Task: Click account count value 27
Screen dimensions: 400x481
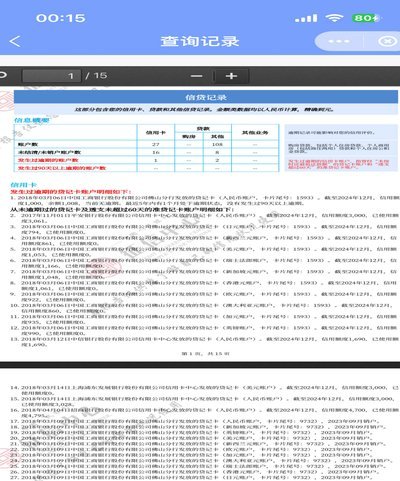Action: tap(156, 144)
